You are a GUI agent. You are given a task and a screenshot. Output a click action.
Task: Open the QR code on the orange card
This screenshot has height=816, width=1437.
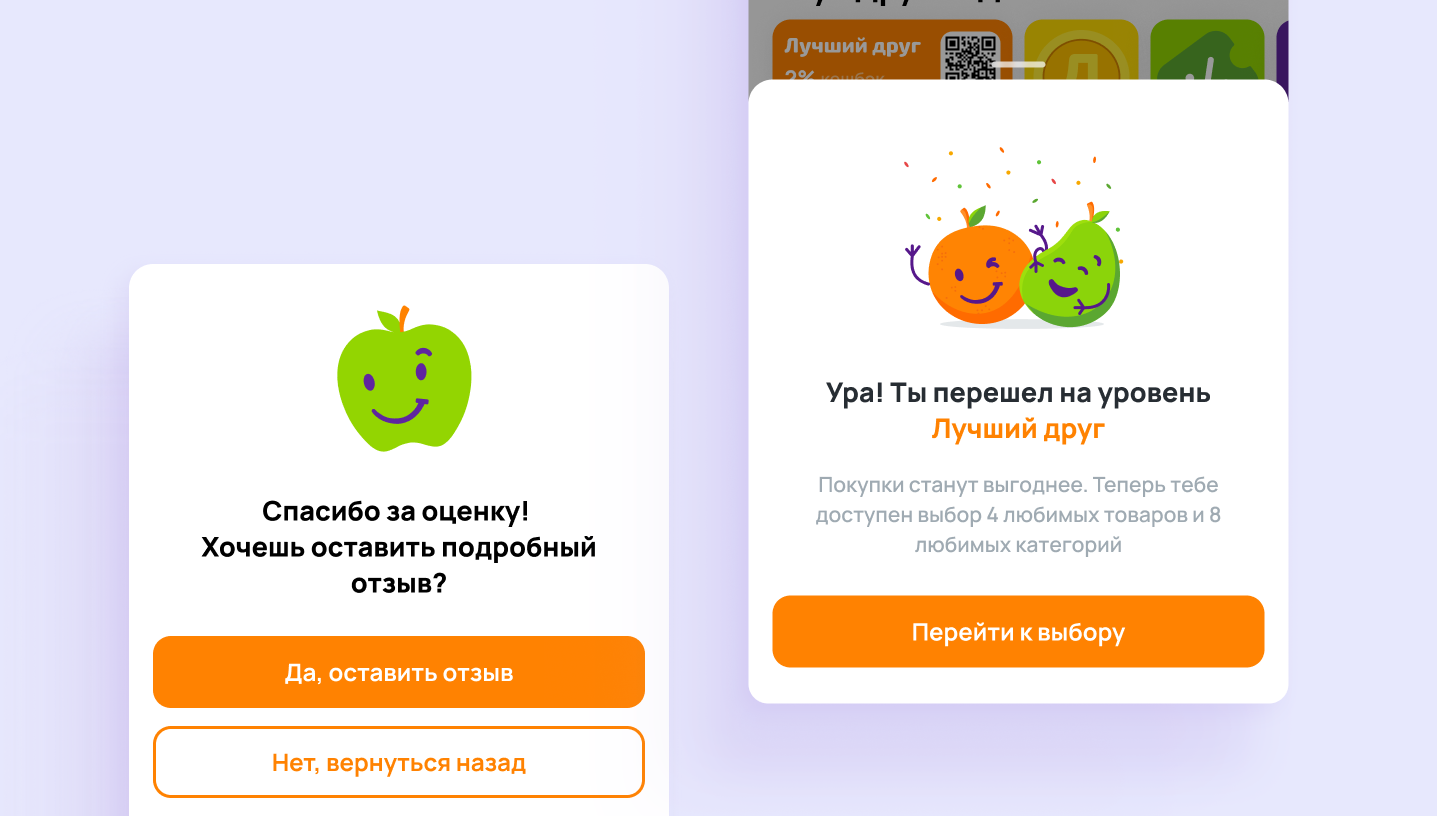coord(971,56)
